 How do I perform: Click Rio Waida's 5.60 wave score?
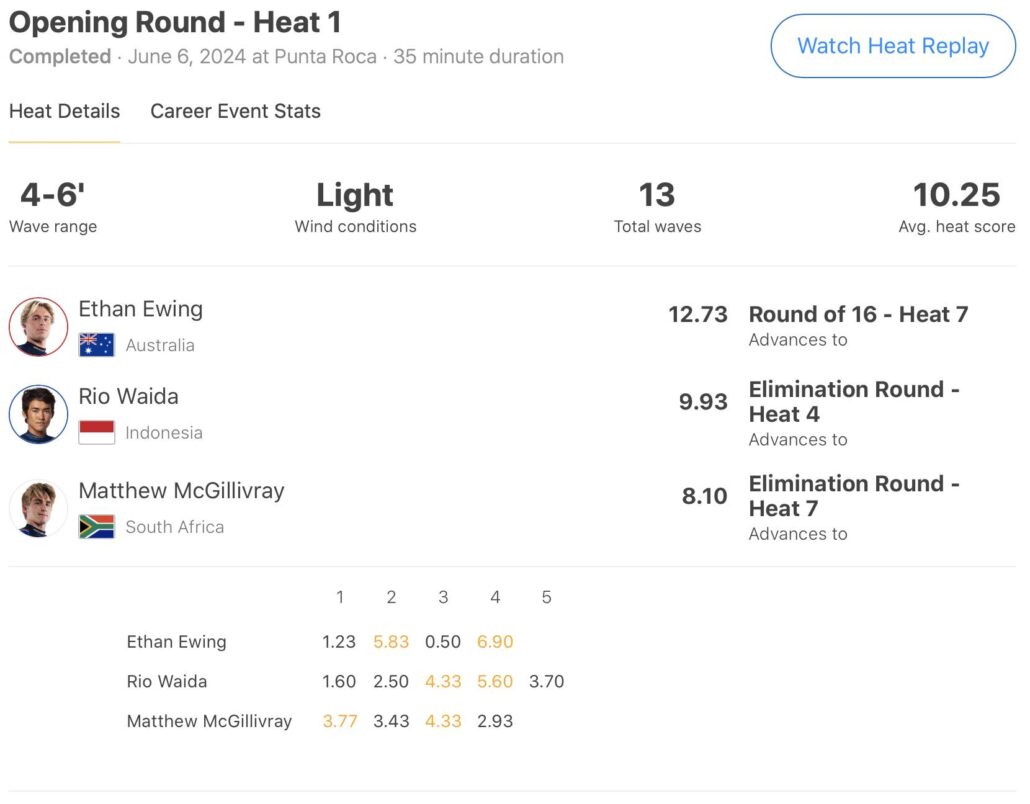click(495, 682)
